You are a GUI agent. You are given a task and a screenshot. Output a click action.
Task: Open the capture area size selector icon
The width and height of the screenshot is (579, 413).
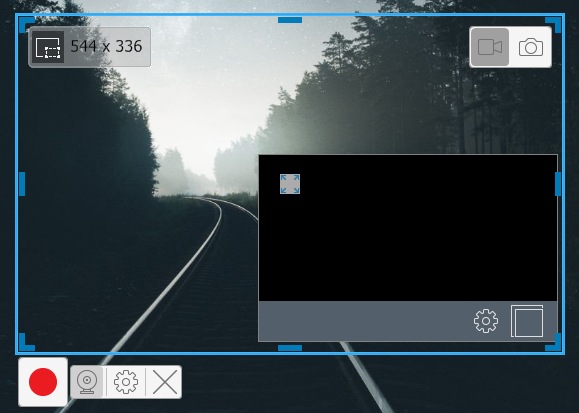[x=48, y=47]
